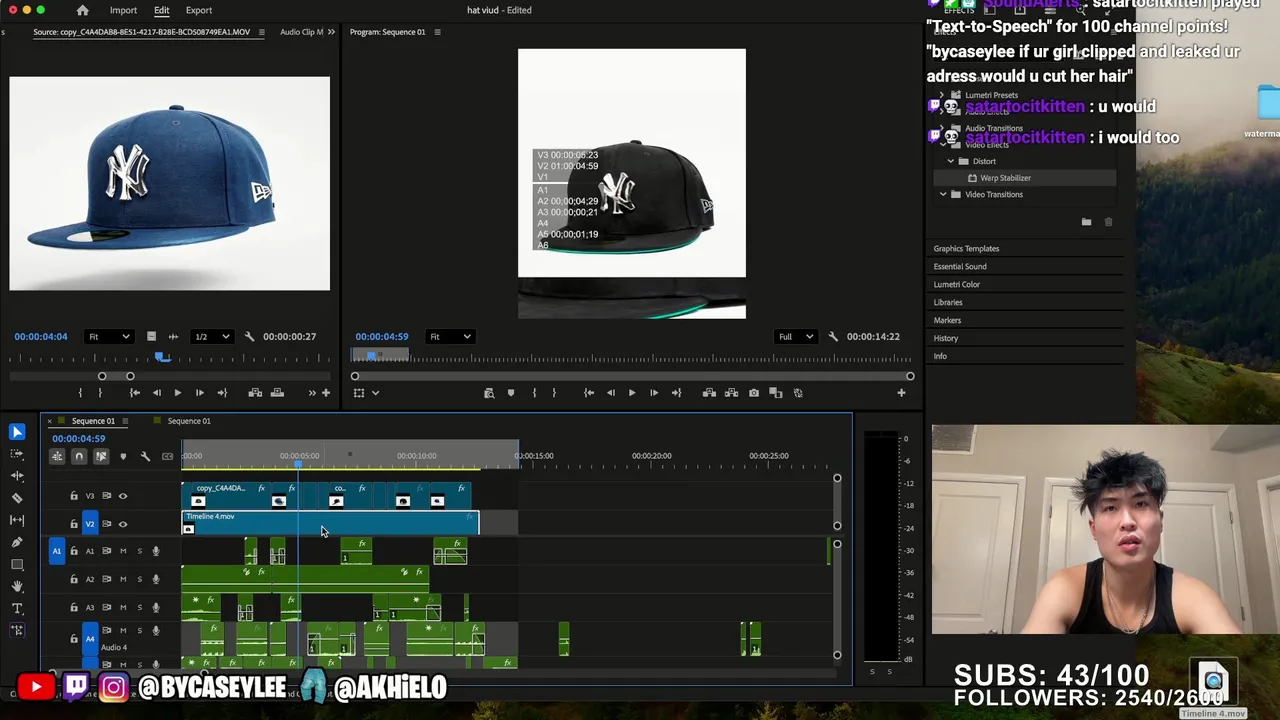Open the Source panel menu
The width and height of the screenshot is (1280, 720).
click(x=262, y=32)
